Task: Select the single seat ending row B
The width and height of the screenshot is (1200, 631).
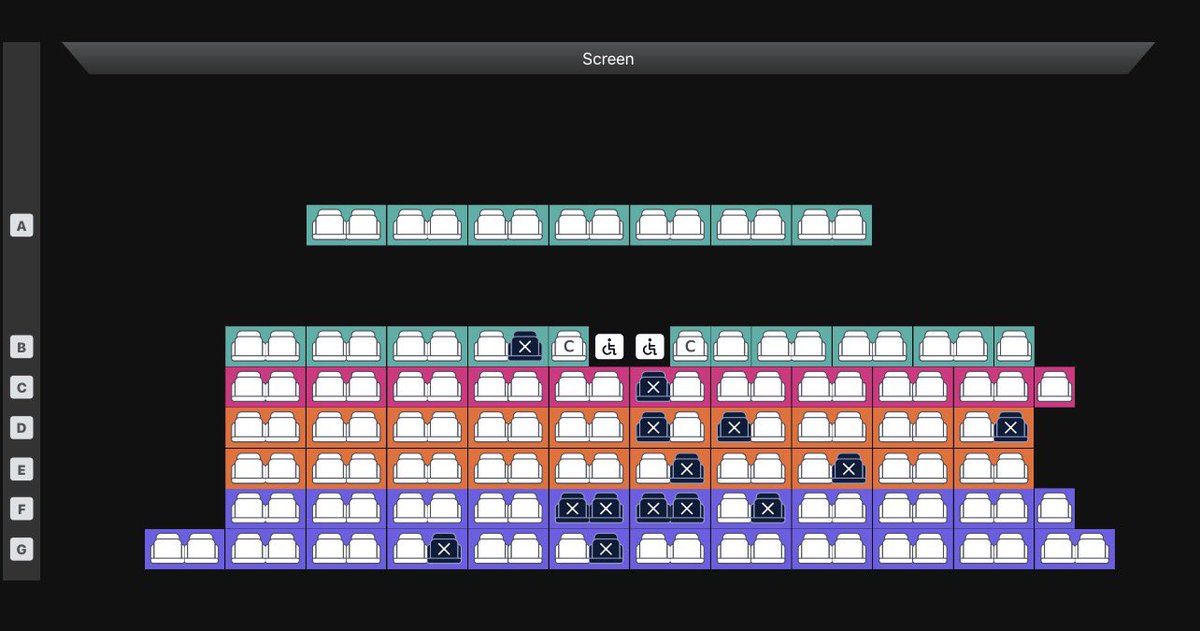Action: pos(1014,347)
